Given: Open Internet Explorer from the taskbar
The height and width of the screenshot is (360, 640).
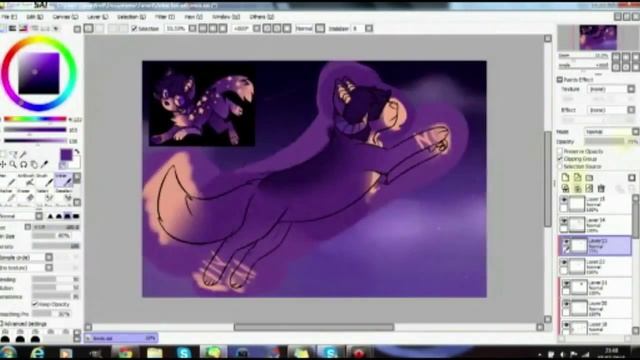Looking at the screenshot, I should coord(37,352).
